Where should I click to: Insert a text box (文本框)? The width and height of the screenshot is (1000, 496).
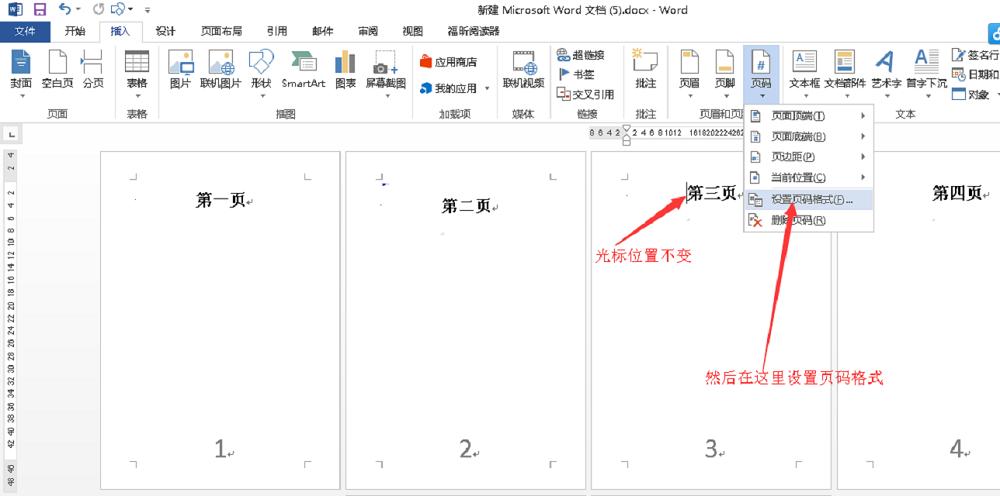[x=805, y=74]
